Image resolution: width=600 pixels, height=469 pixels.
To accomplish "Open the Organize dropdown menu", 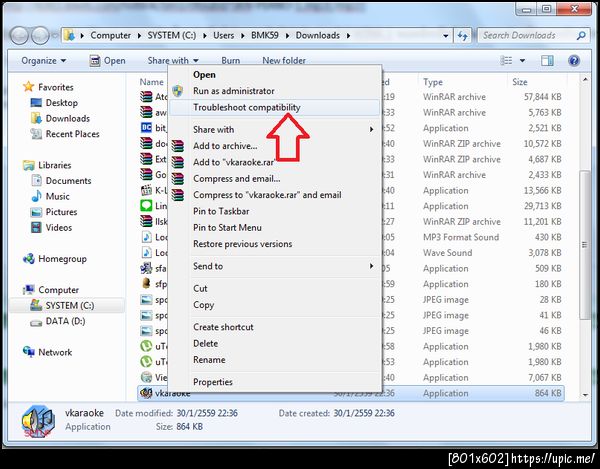I will 44,61.
